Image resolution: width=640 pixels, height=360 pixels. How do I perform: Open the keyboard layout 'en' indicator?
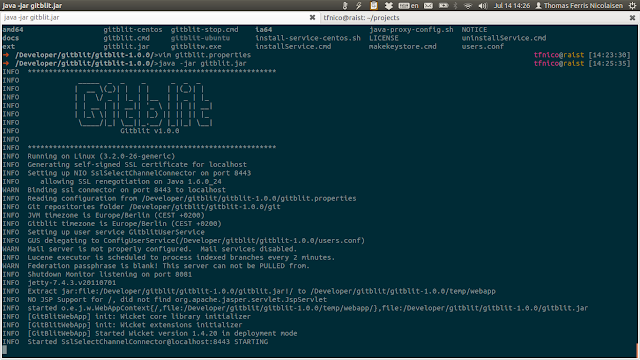pos(409,5)
